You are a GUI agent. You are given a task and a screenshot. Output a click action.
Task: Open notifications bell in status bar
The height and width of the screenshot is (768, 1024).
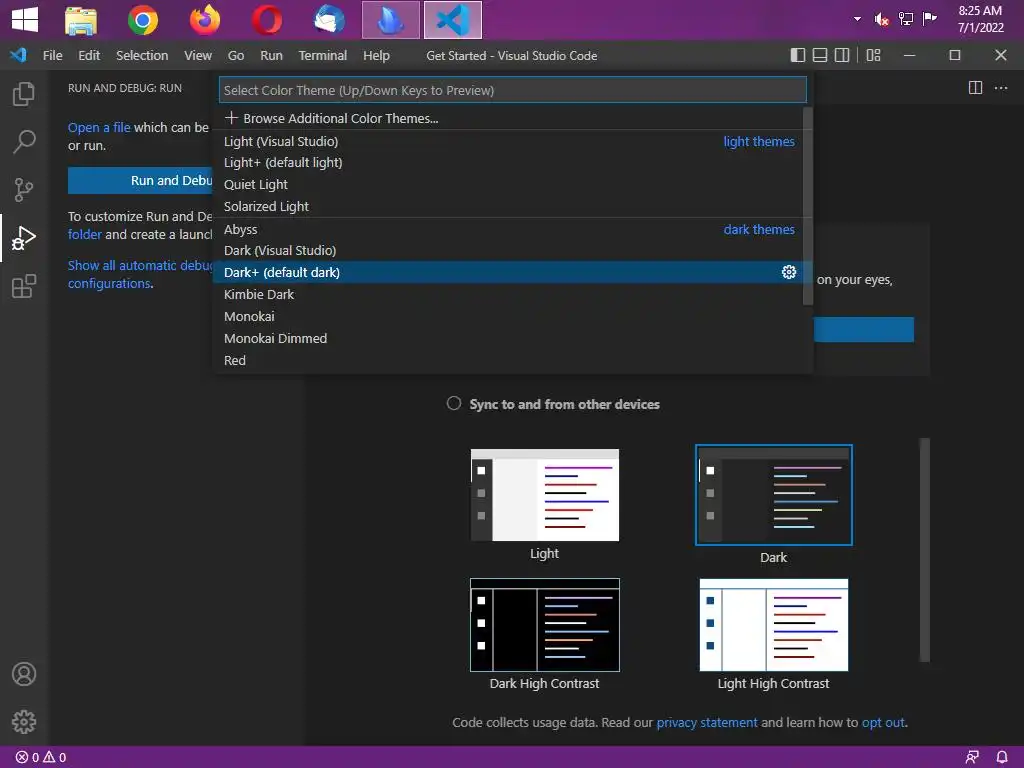(1002, 757)
